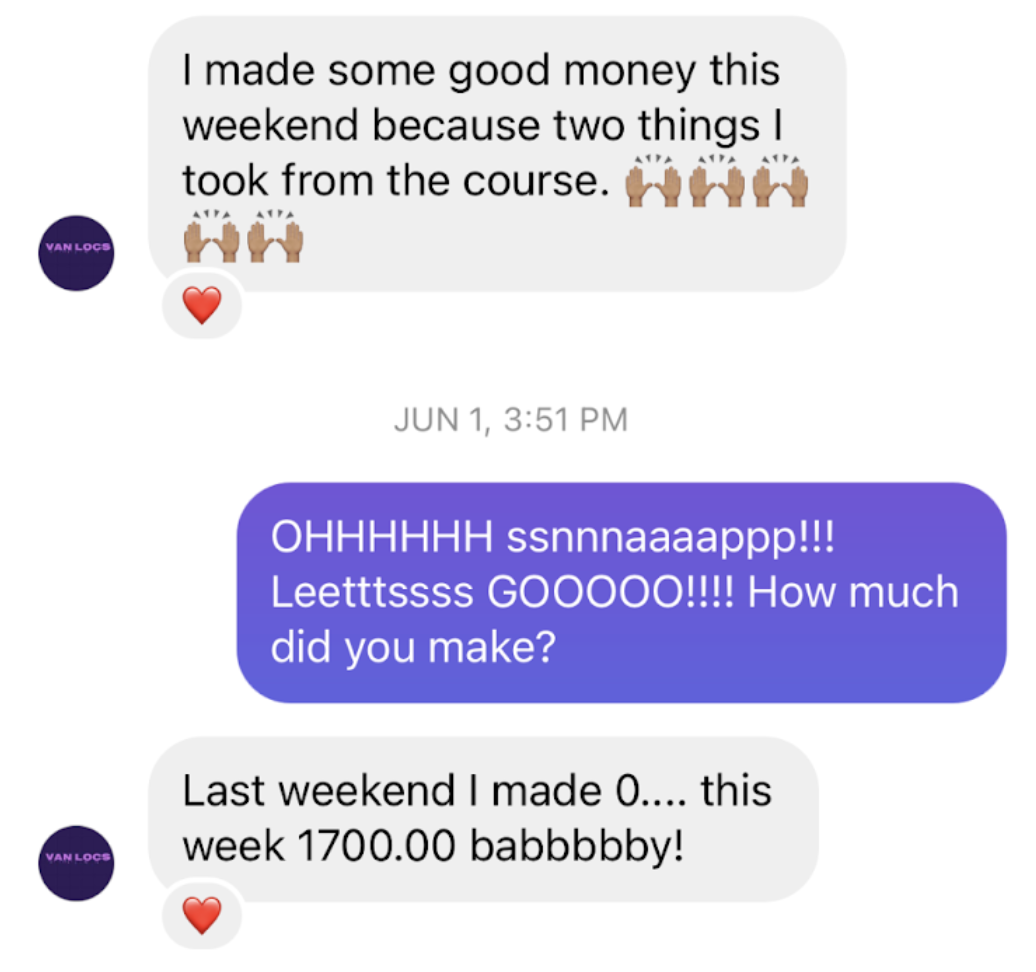Tap the "Last weekend" words in the bottom bubble
This screenshot has width=1036, height=972.
coord(319,790)
